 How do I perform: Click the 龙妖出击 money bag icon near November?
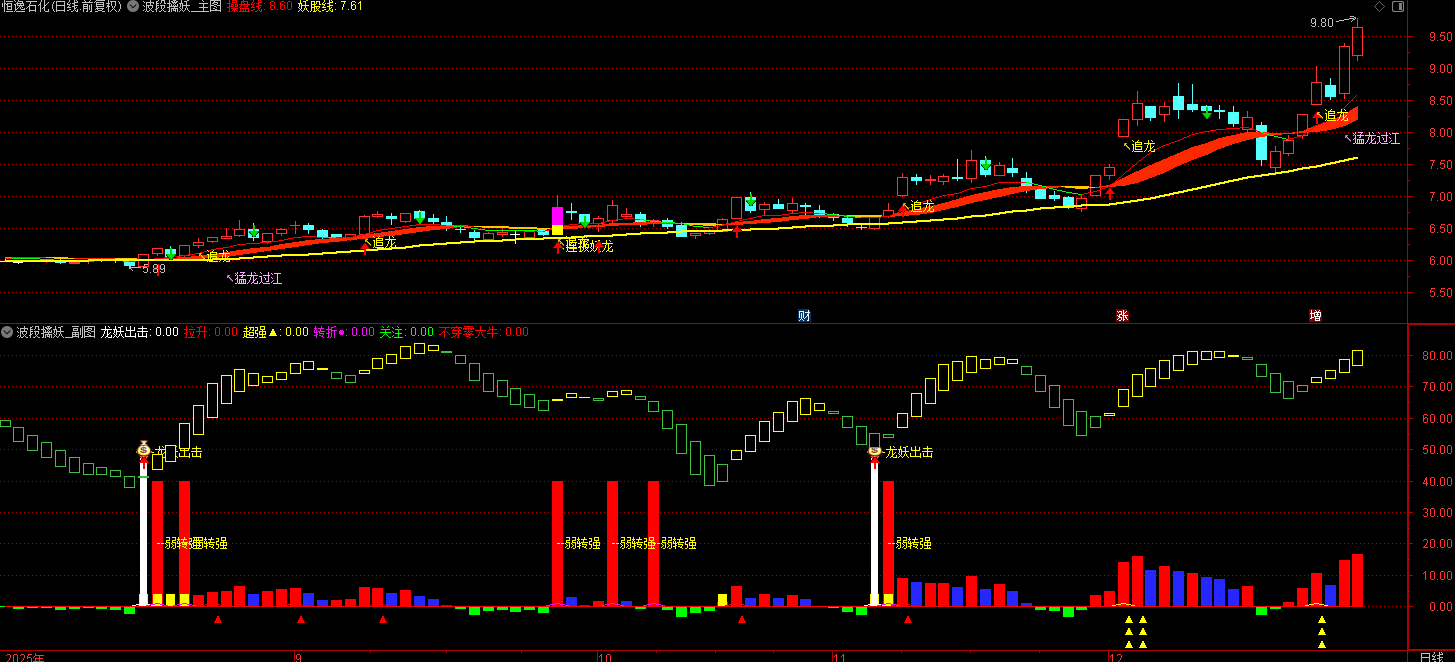(x=874, y=450)
